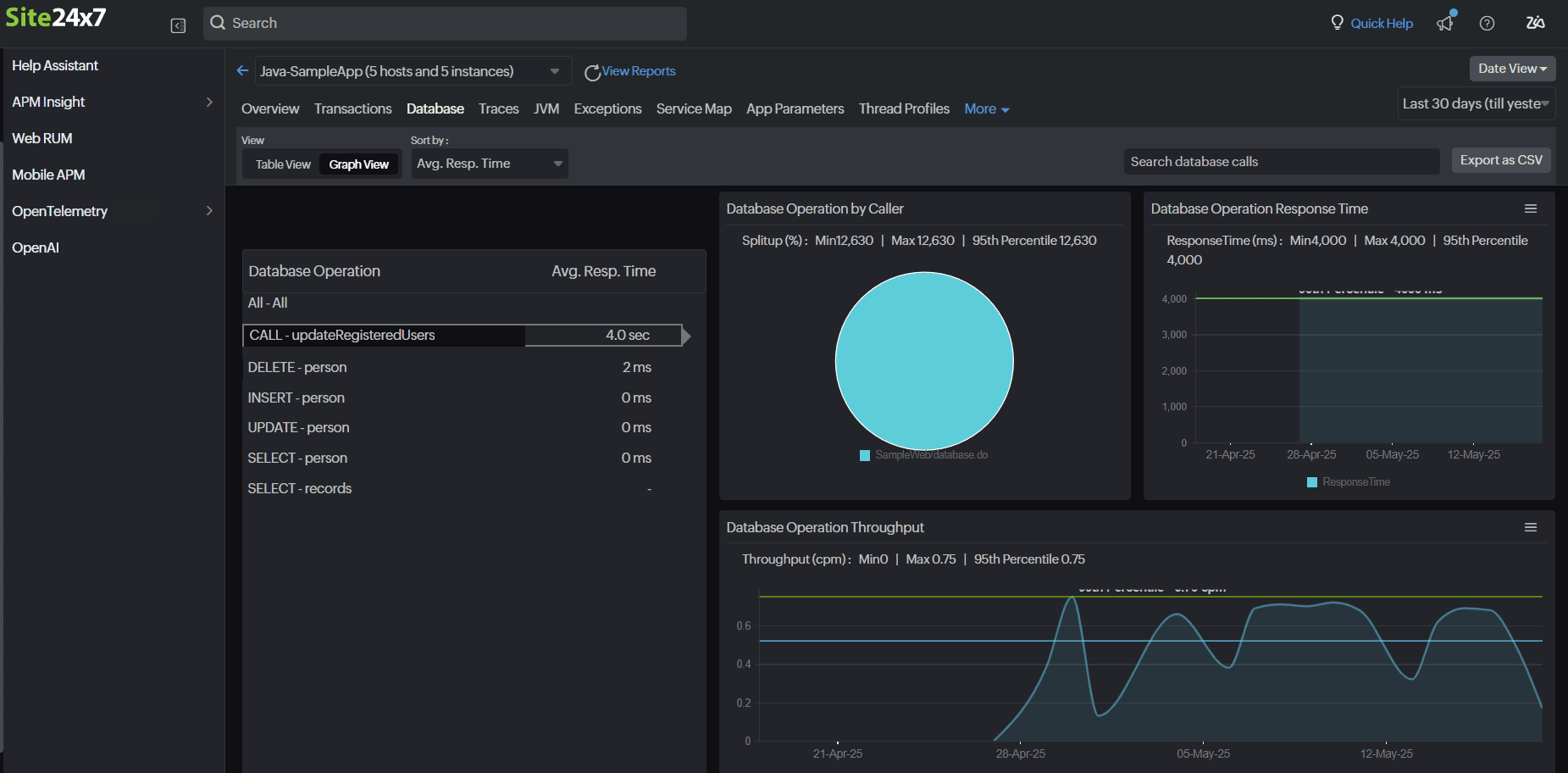Open the Database Operation Response Time chart menu

[x=1530, y=208]
